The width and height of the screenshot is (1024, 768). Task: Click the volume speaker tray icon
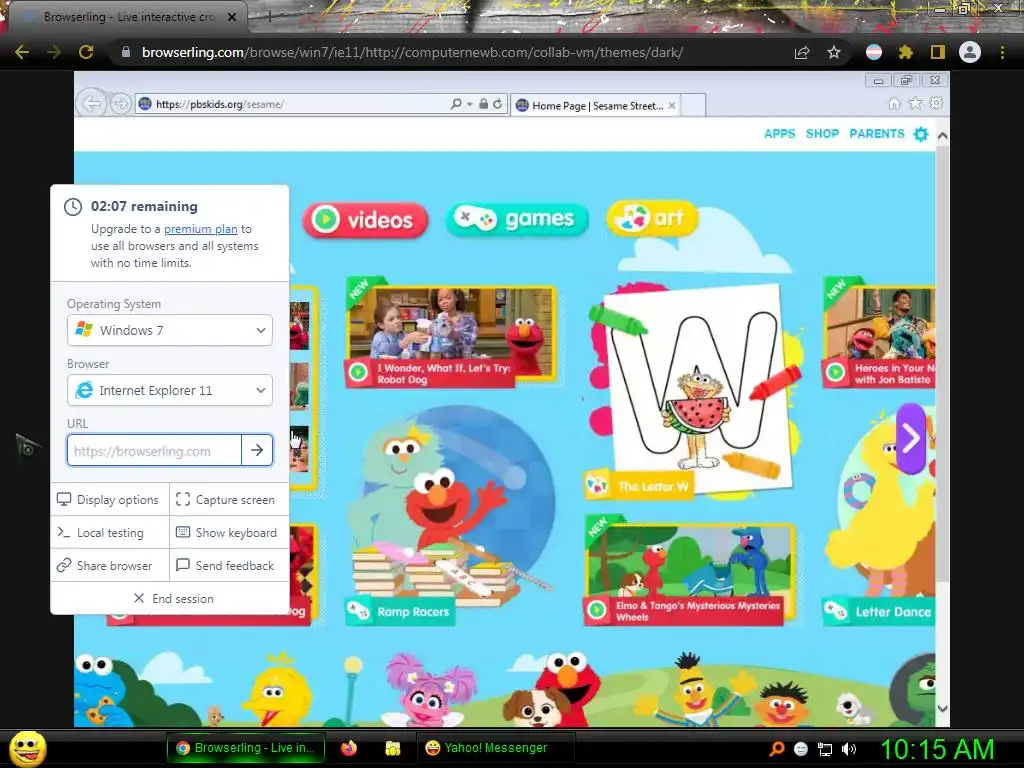[x=849, y=749]
